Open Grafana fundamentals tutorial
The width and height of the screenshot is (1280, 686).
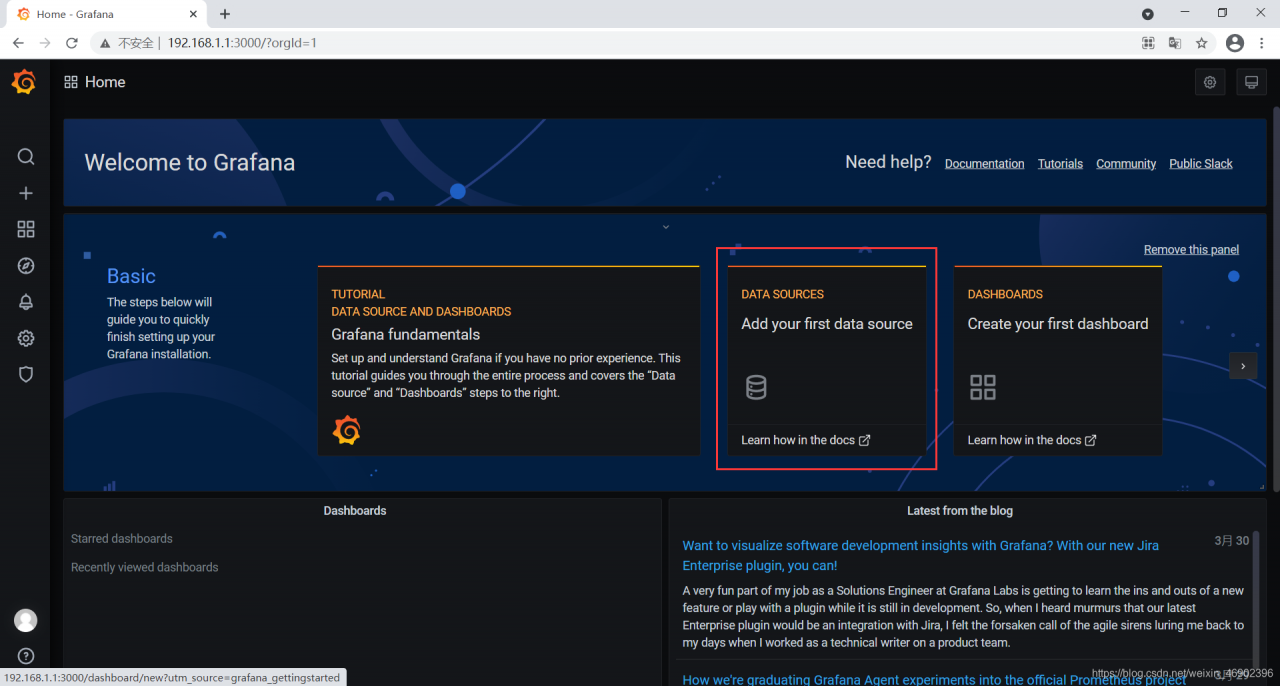click(406, 335)
